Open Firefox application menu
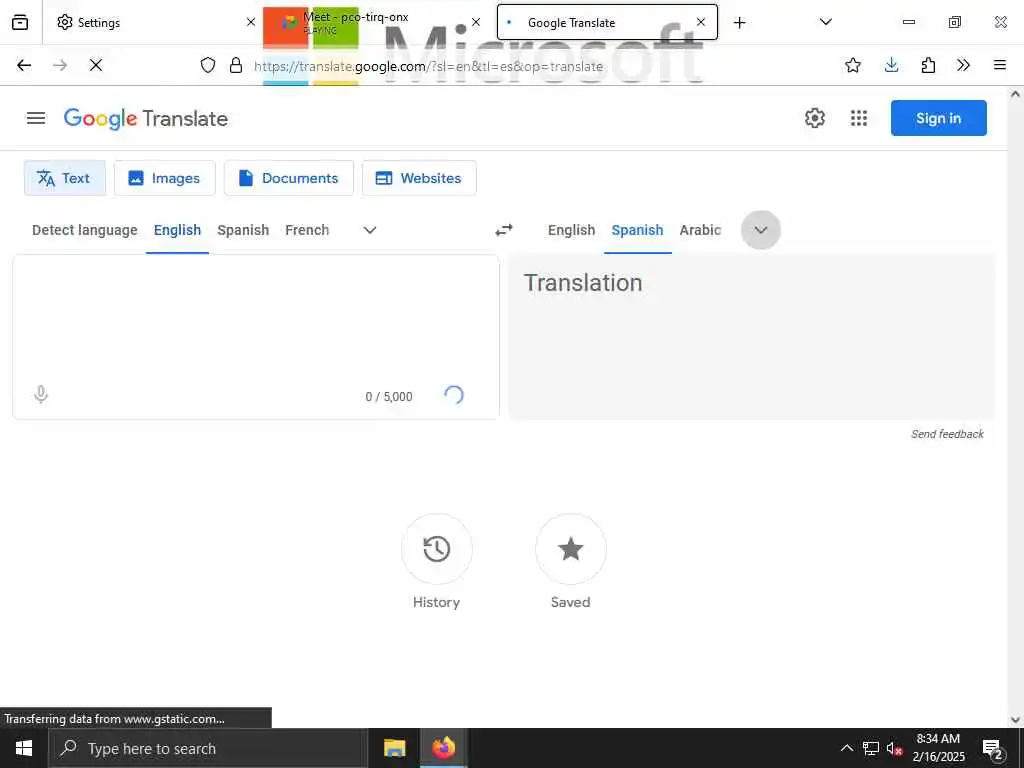The height and width of the screenshot is (768, 1024). pos(1000,65)
